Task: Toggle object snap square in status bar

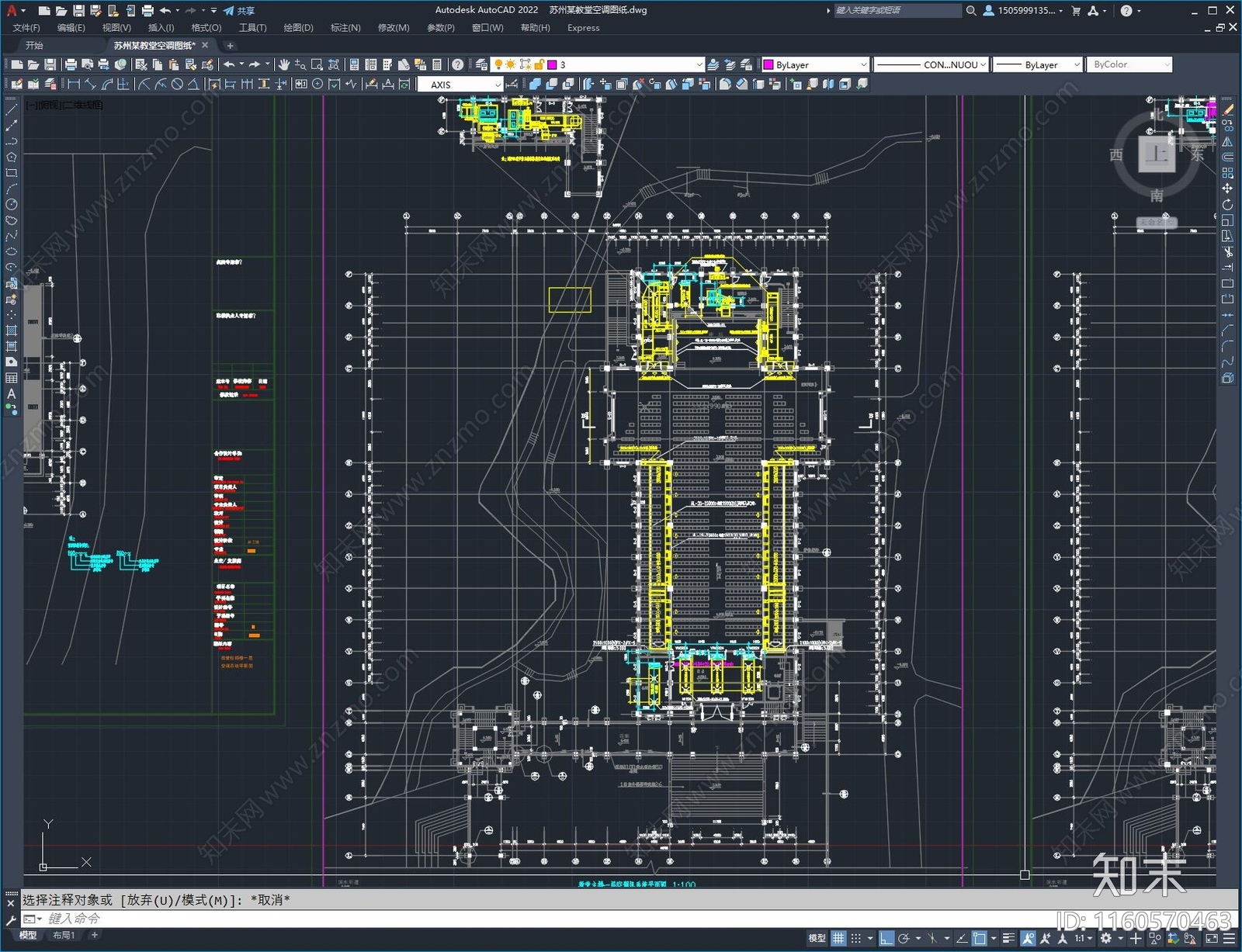Action: pos(980,938)
